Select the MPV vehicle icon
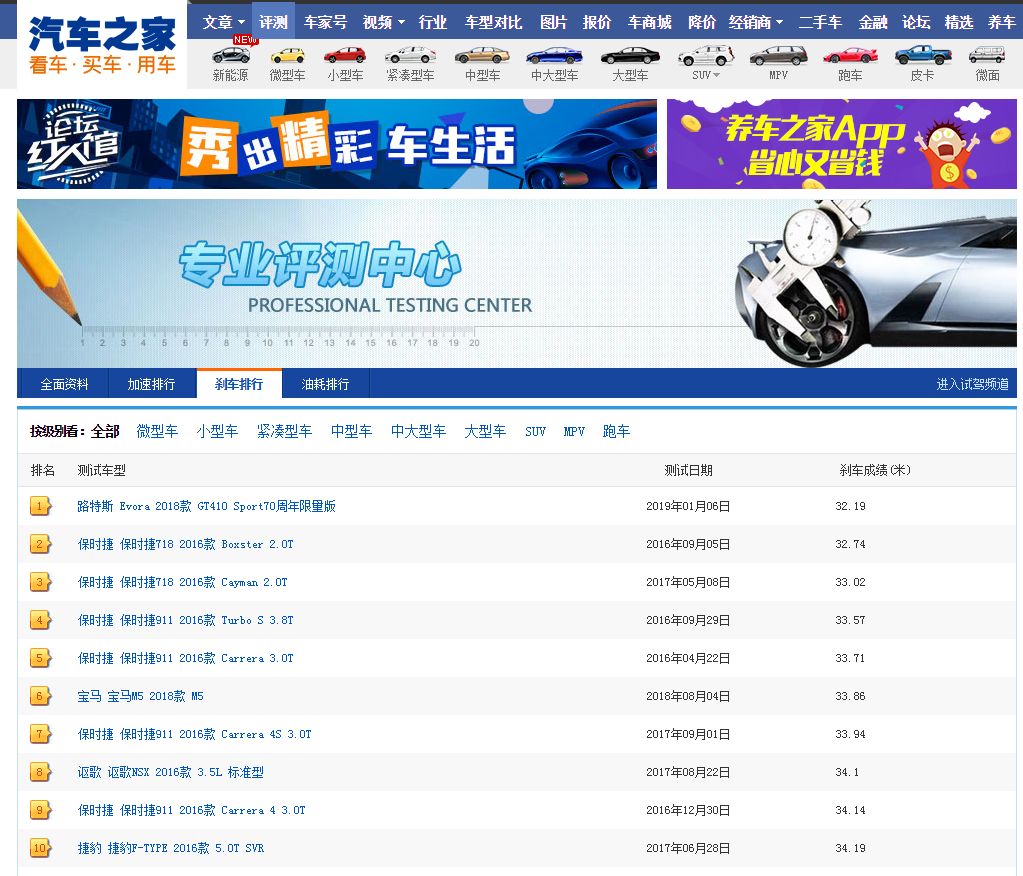Image resolution: width=1023 pixels, height=876 pixels. pyautogui.click(x=778, y=56)
